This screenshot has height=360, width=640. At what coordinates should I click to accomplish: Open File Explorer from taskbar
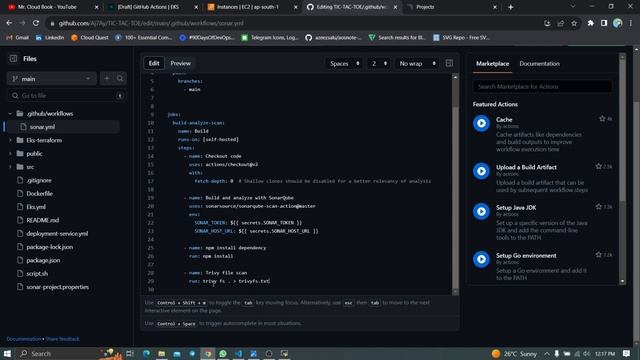[162, 353]
